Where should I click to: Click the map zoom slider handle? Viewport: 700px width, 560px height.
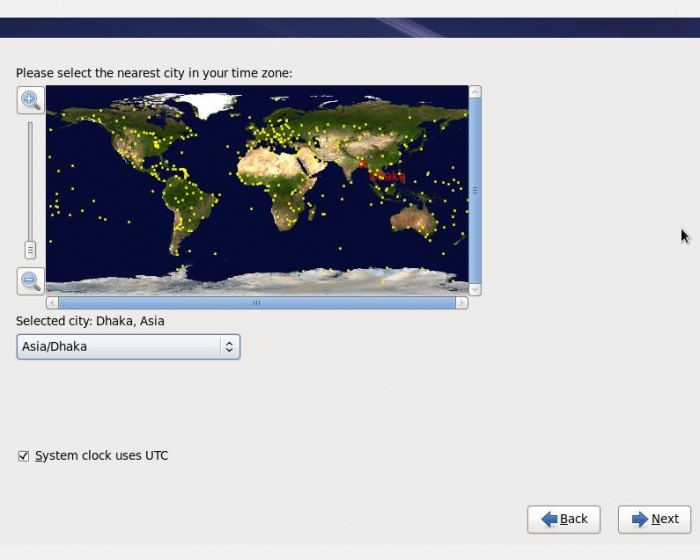pos(30,250)
